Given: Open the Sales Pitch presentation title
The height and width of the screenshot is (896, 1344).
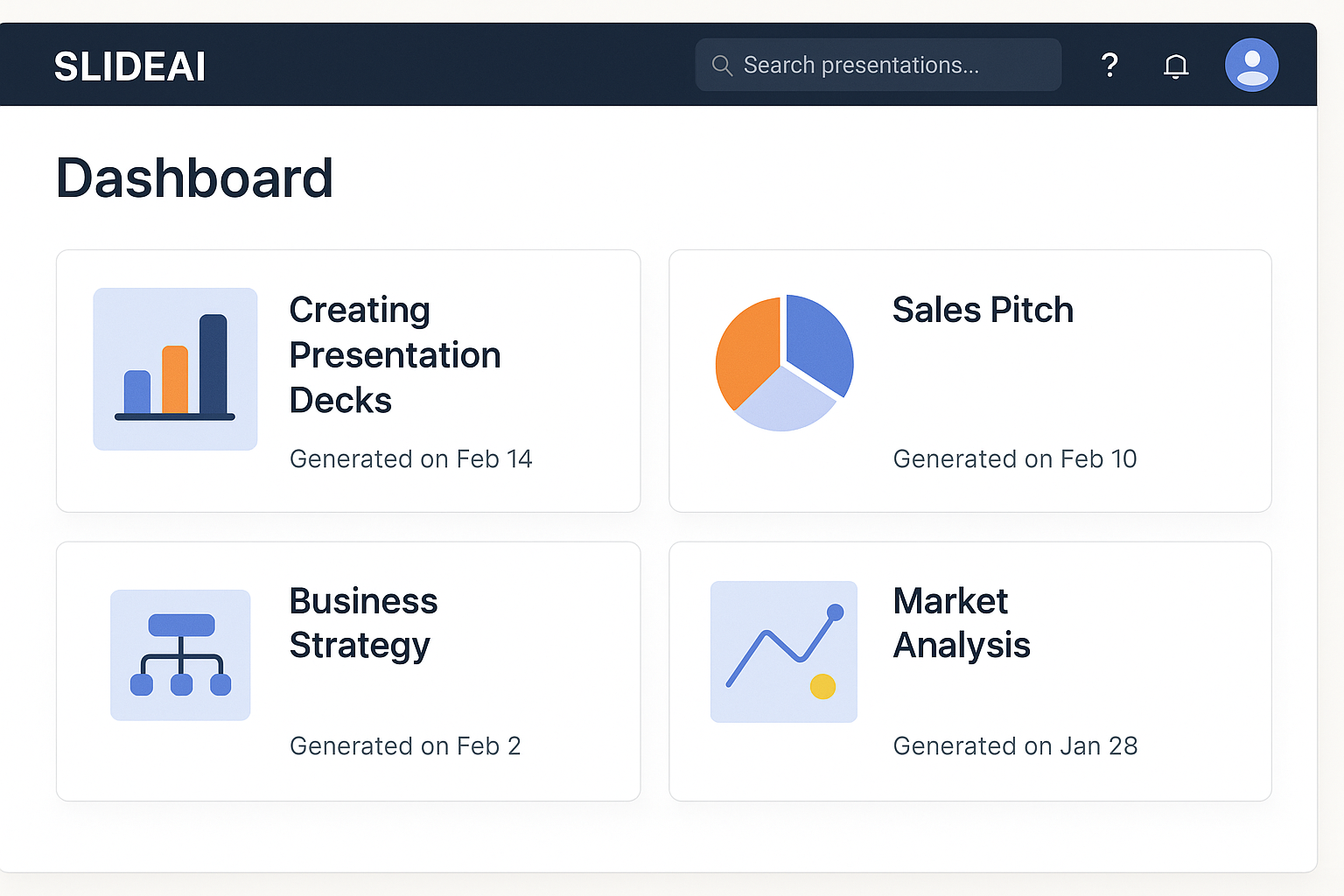Looking at the screenshot, I should (x=983, y=311).
